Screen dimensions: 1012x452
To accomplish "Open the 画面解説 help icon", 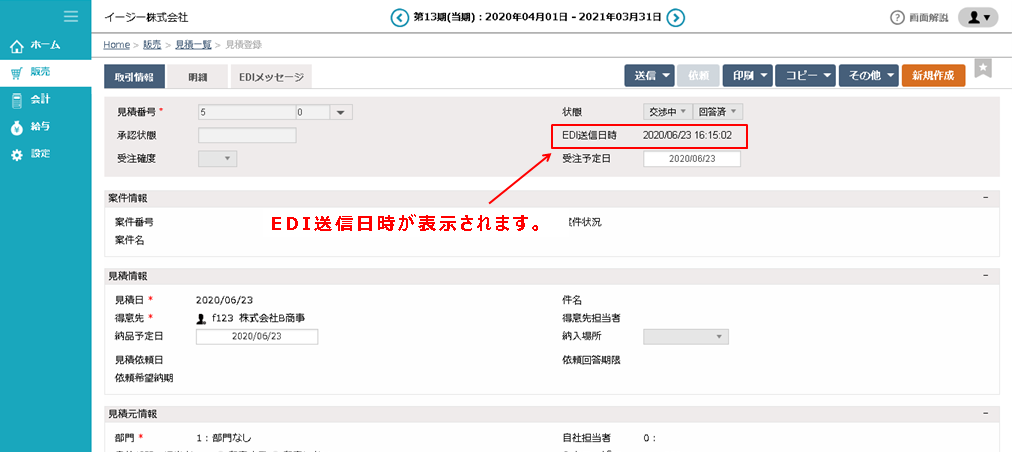I will tap(897, 18).
